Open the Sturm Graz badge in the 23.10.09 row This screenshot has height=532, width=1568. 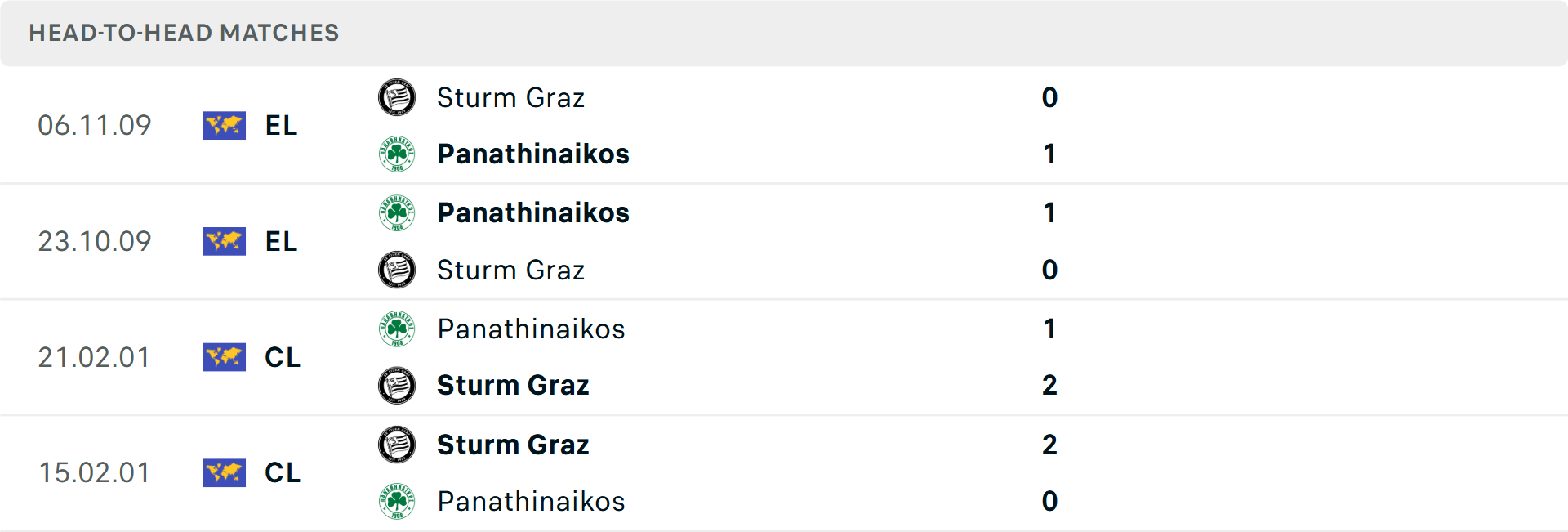tap(397, 270)
